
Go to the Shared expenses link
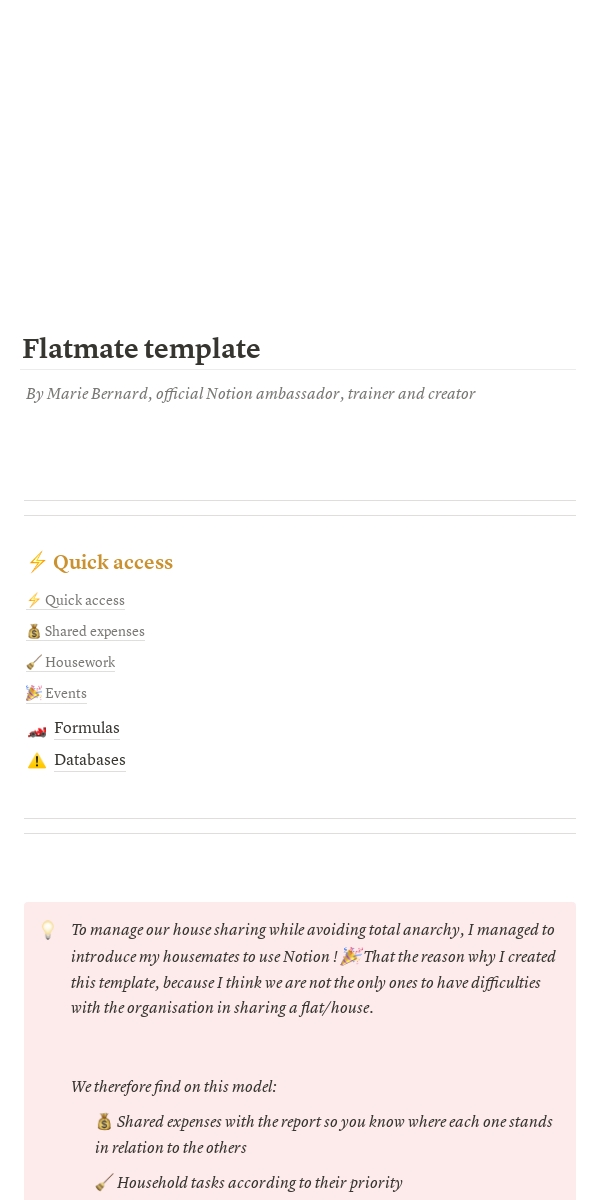click(x=95, y=631)
